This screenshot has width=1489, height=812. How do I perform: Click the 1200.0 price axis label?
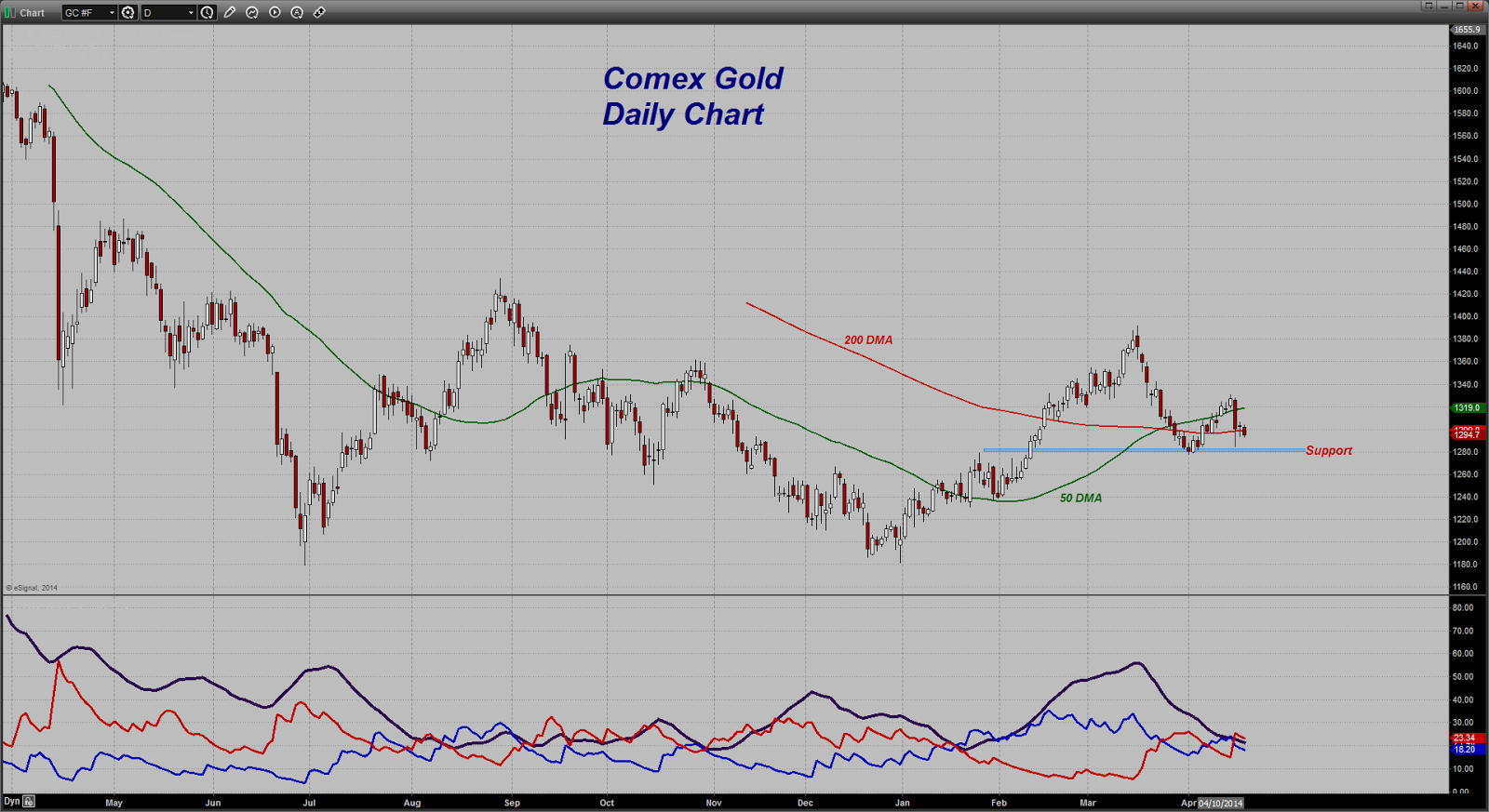[x=1466, y=542]
